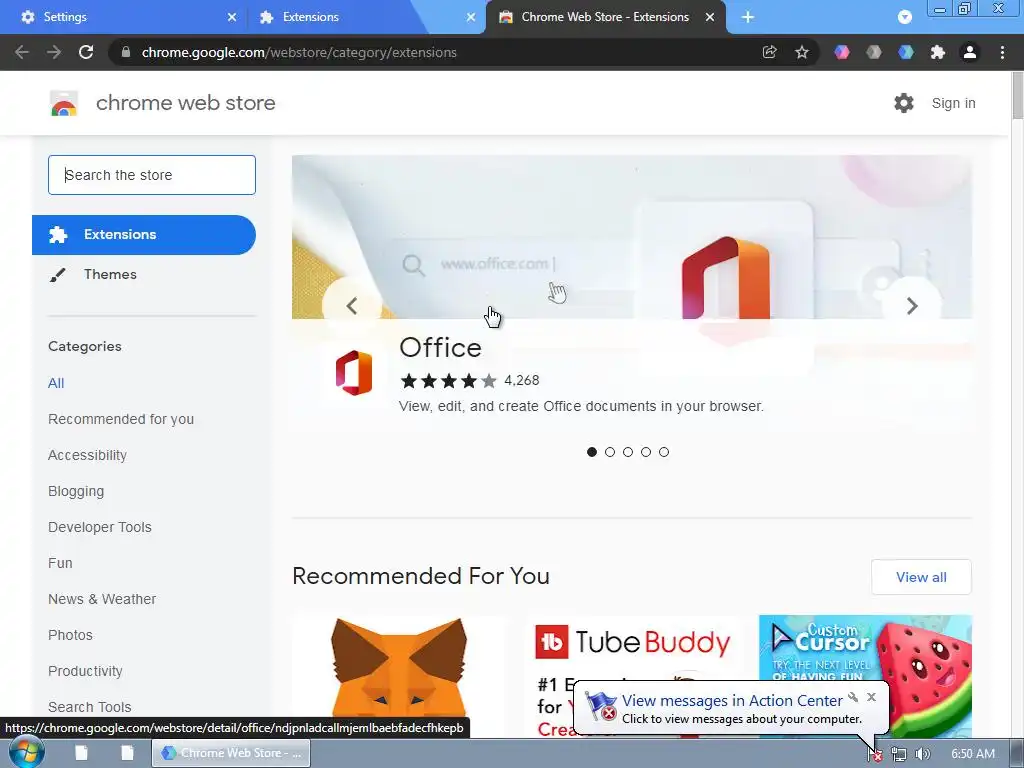Open Windows Start menu orb
Viewport: 1024px width, 768px height.
26,753
